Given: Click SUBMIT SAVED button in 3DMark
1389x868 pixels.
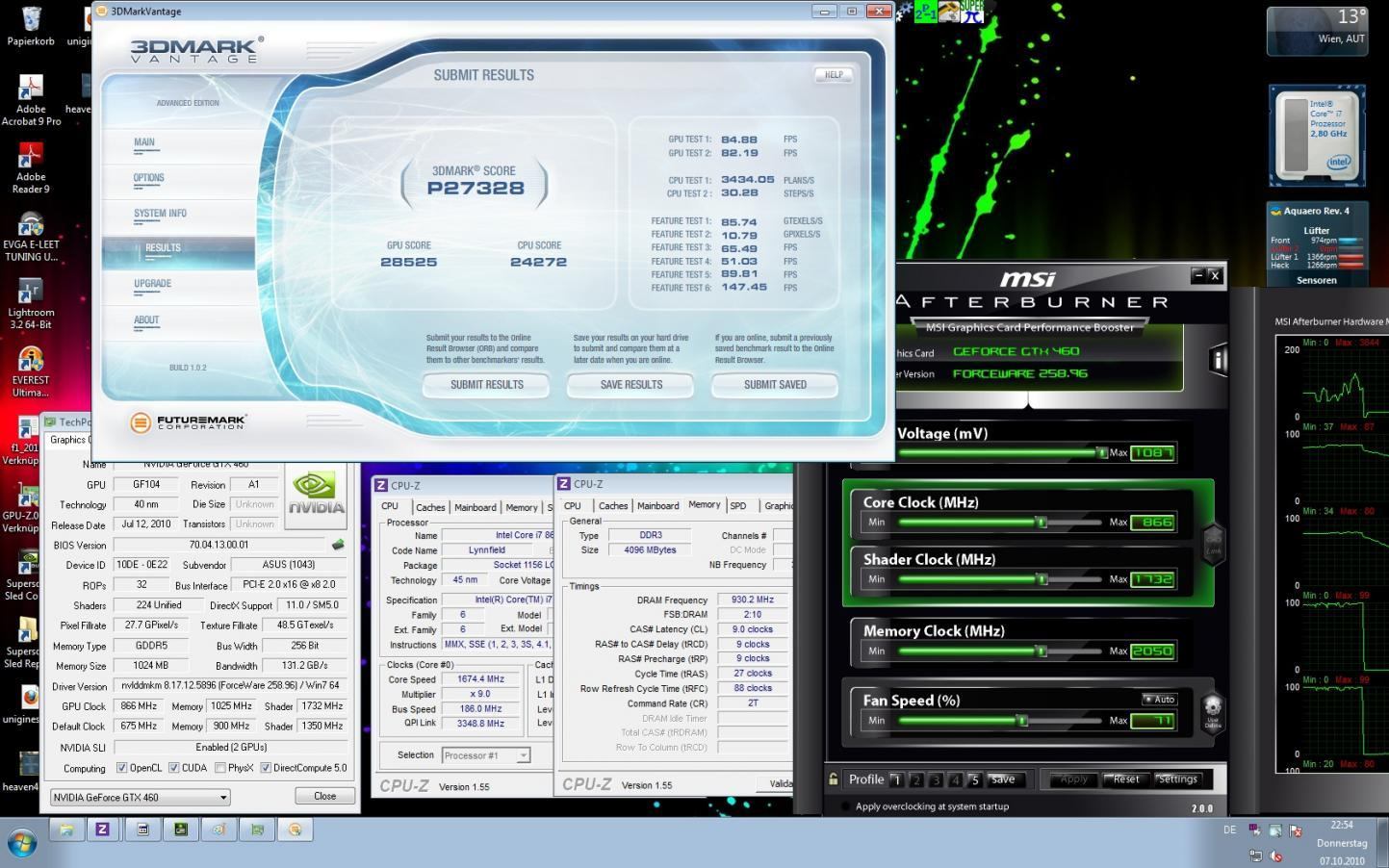Looking at the screenshot, I should (x=775, y=385).
